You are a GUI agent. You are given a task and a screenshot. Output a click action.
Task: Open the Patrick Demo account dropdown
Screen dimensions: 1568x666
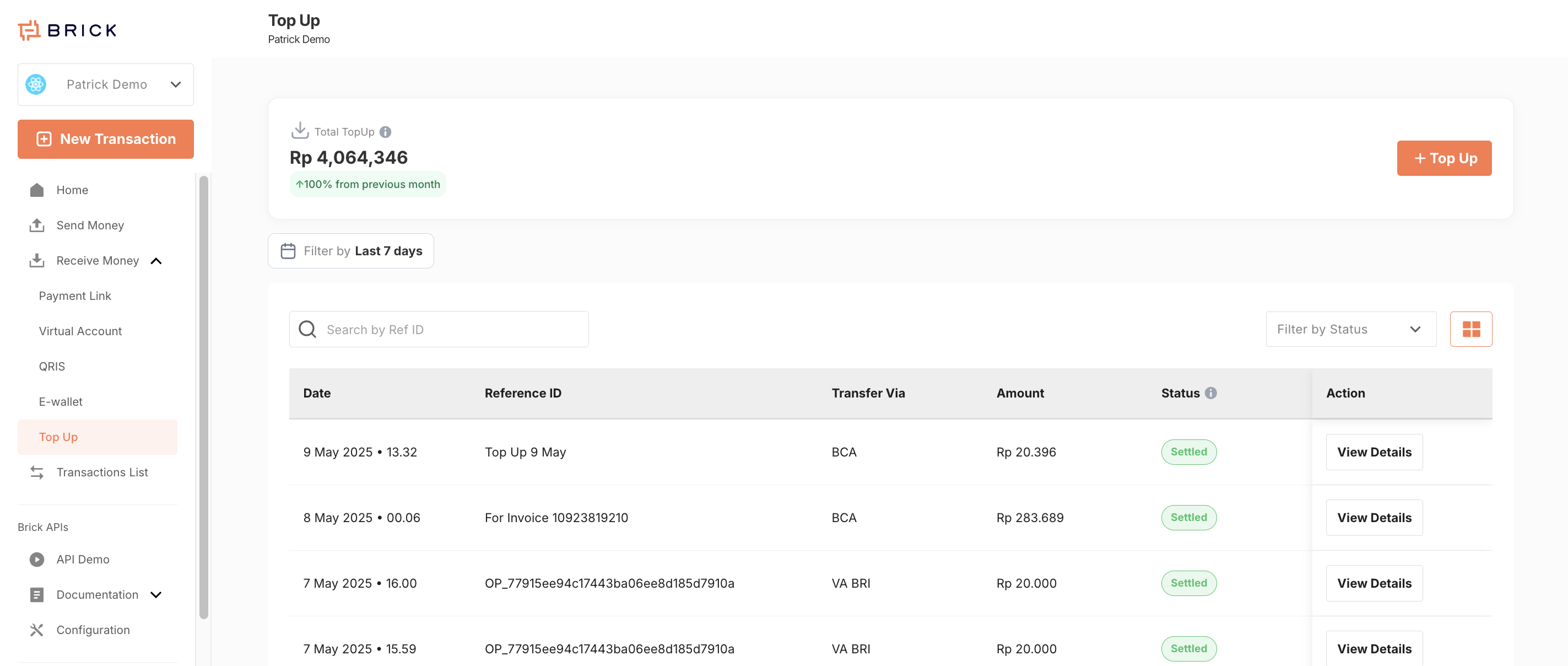click(x=105, y=85)
